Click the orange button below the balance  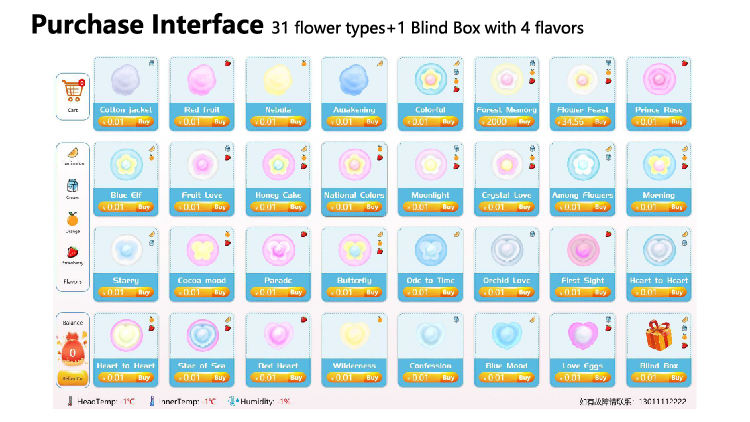[x=72, y=379]
